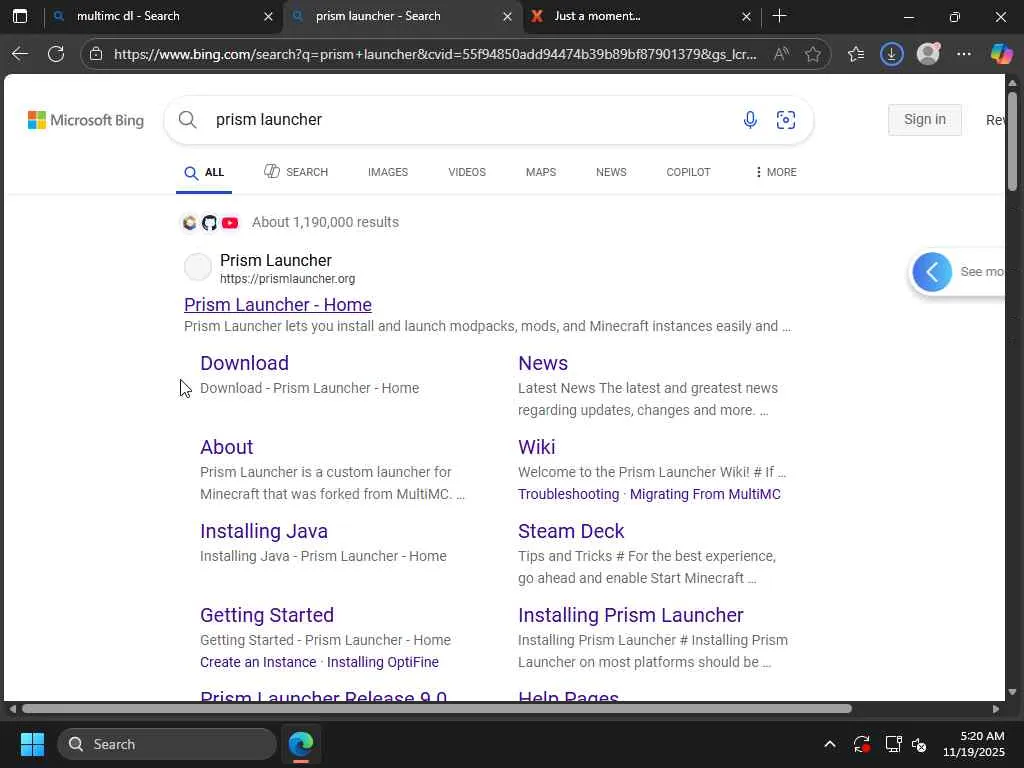
Task: Open the Settings and more ellipsis menu
Action: [964, 54]
